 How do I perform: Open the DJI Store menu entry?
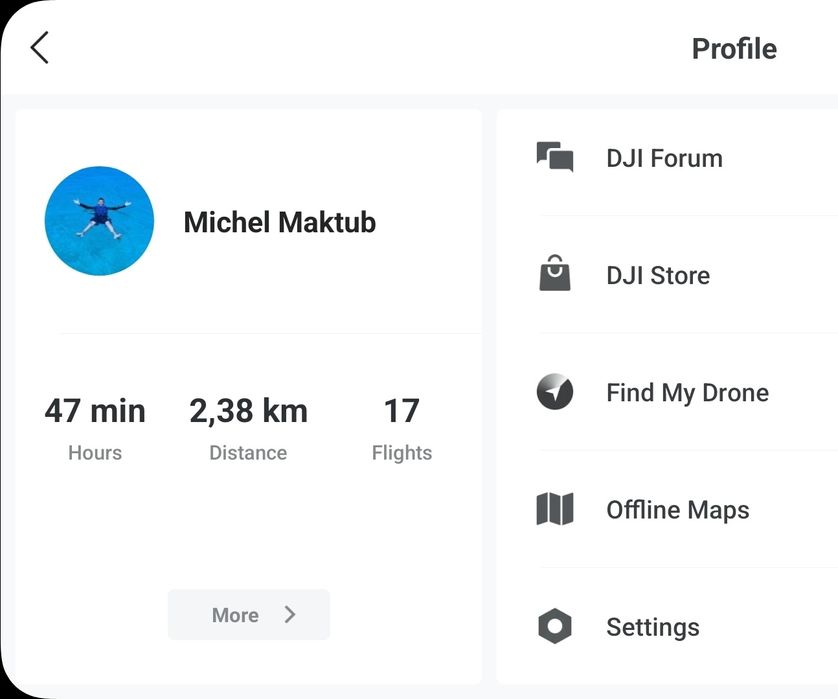pos(668,275)
